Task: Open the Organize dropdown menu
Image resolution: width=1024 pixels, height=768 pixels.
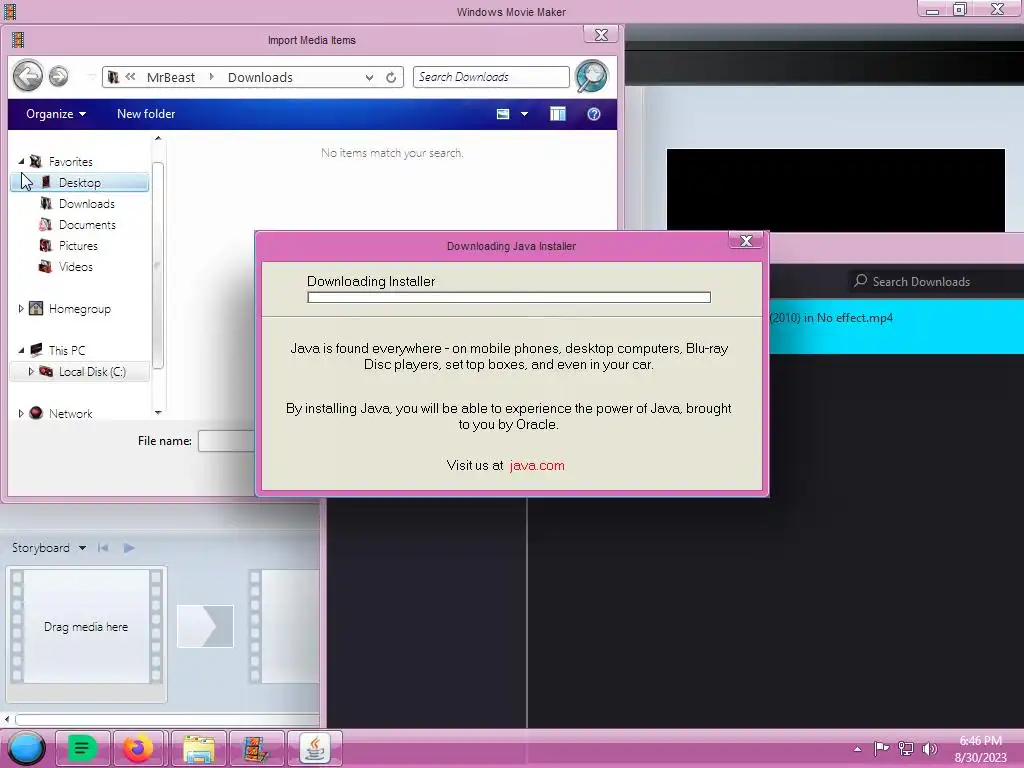Action: point(56,114)
